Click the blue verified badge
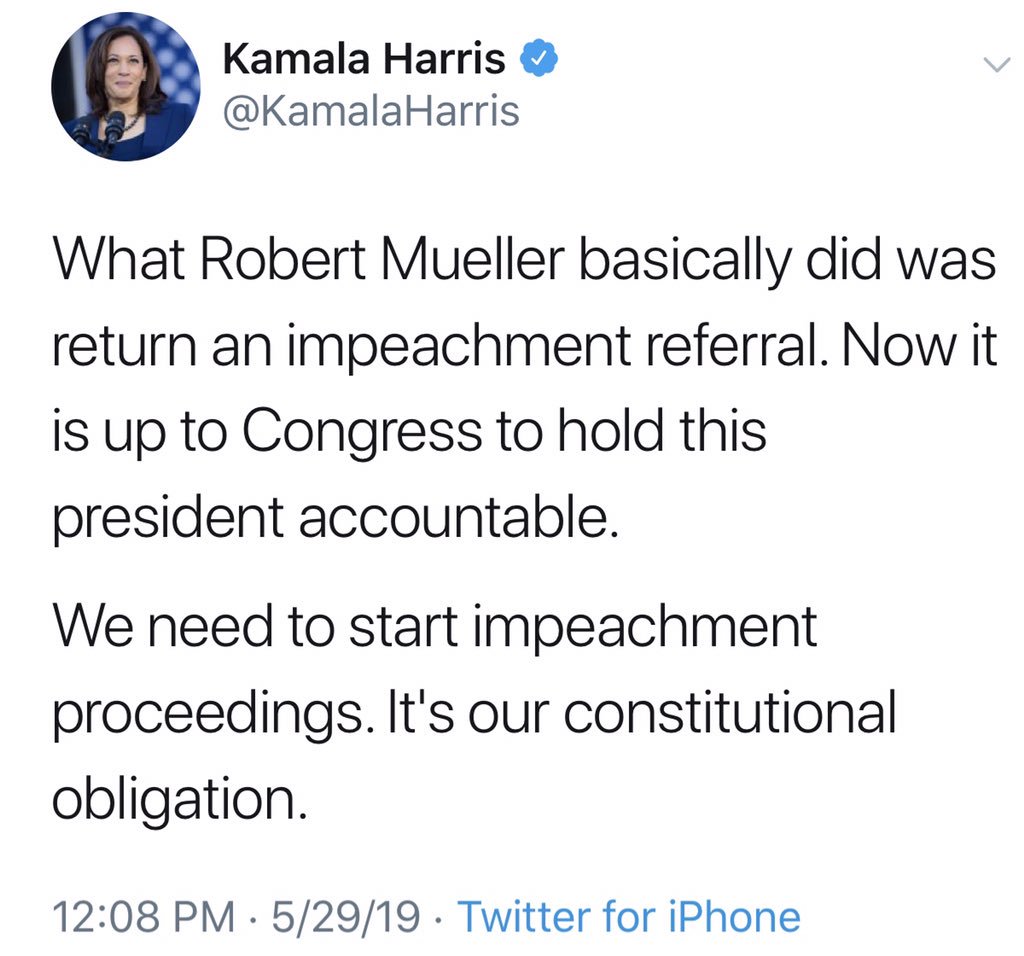The height and width of the screenshot is (956, 1024). (538, 58)
